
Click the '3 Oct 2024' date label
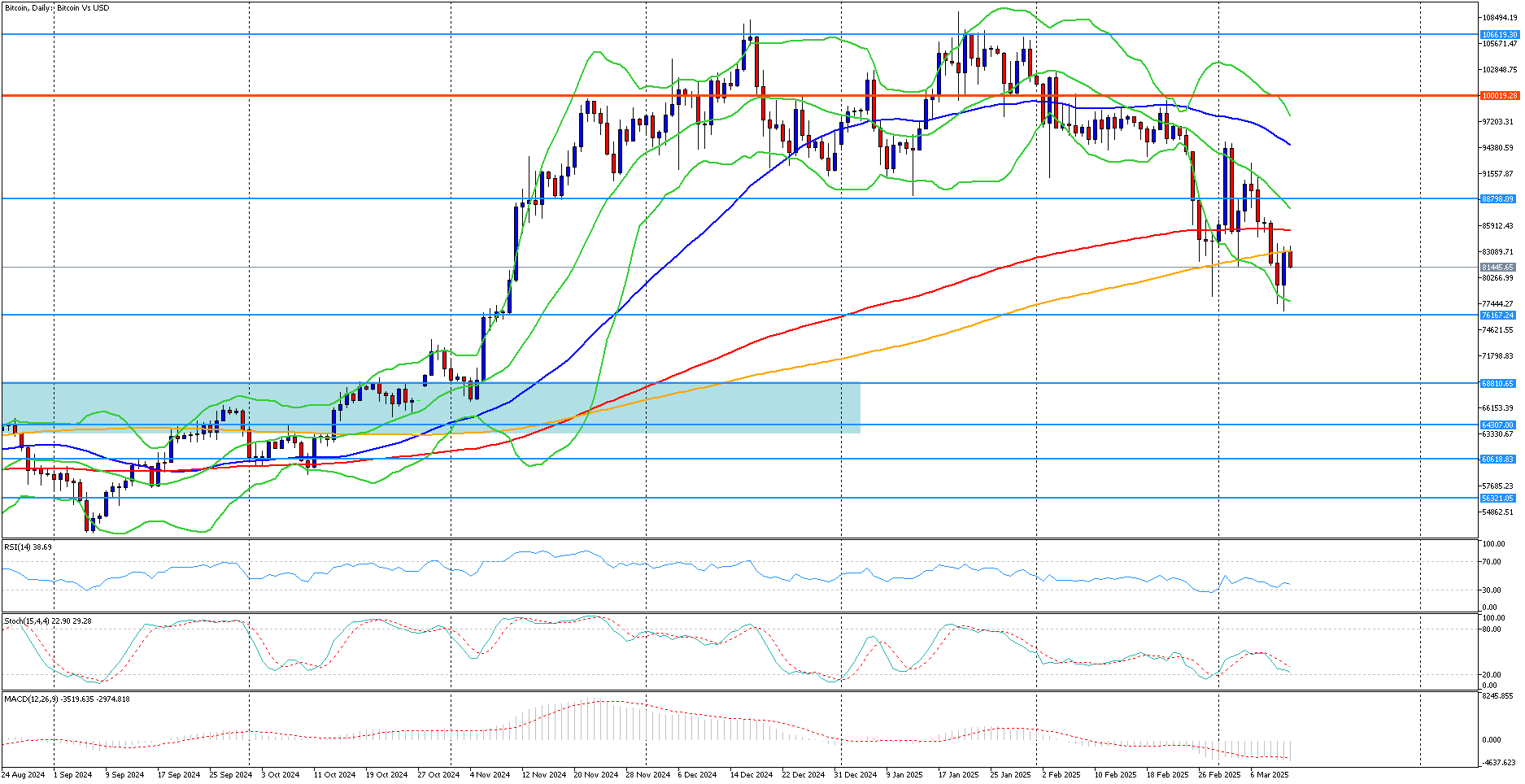pos(281,775)
